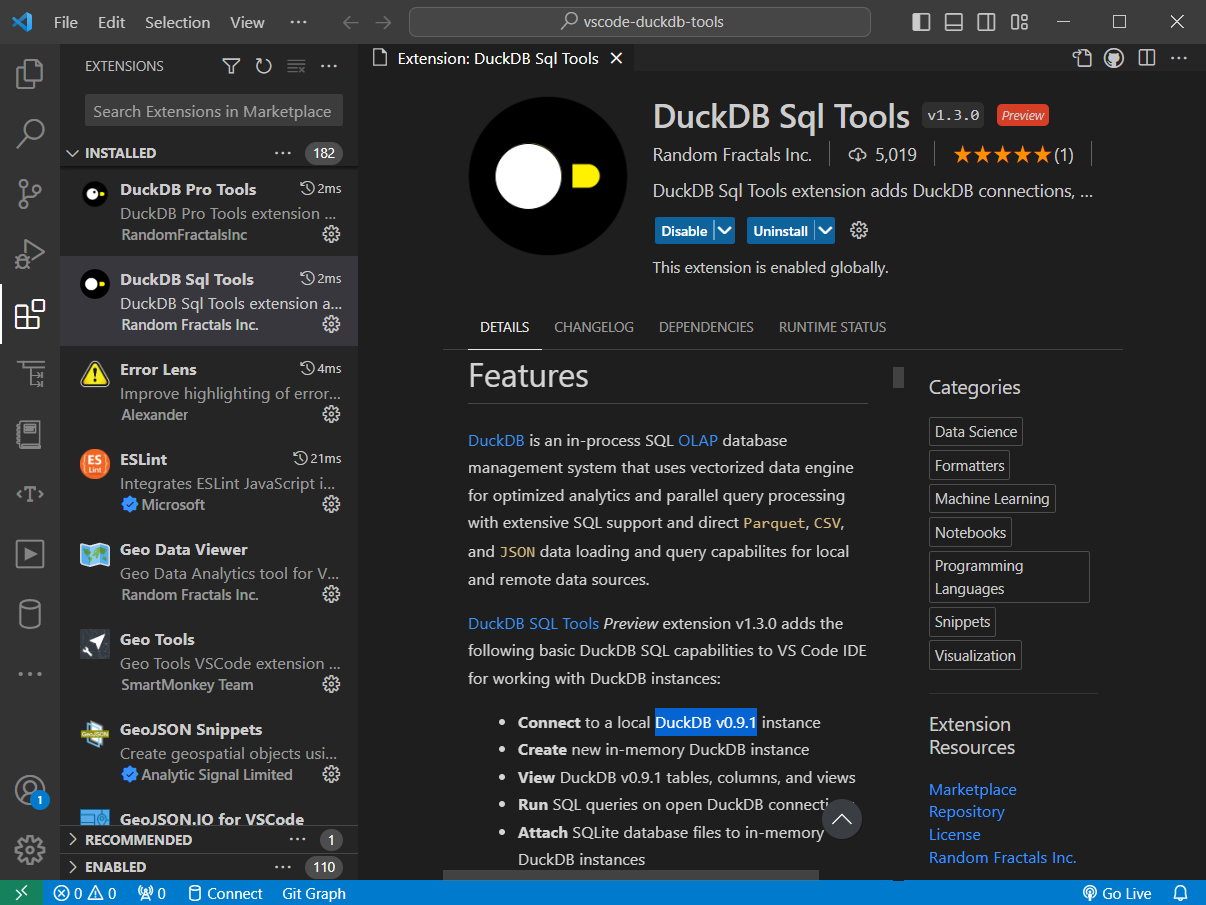This screenshot has width=1206, height=905.
Task: Open the License resource link
Action: (x=955, y=834)
